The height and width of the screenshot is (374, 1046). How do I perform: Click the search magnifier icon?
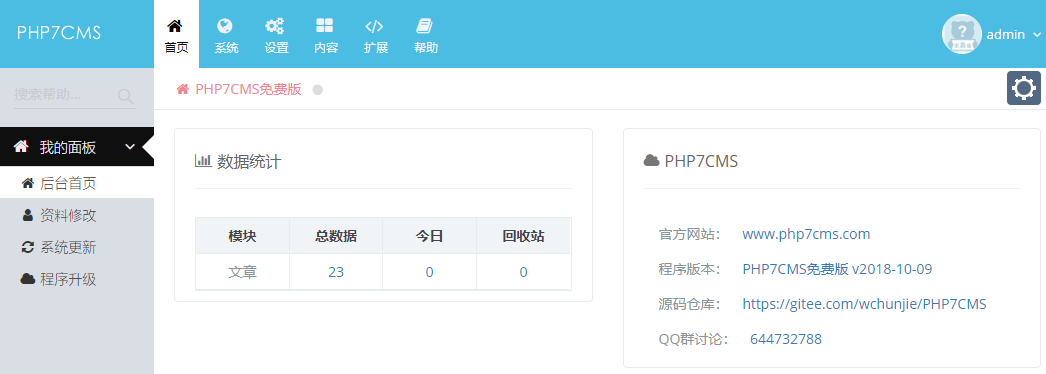(125, 96)
